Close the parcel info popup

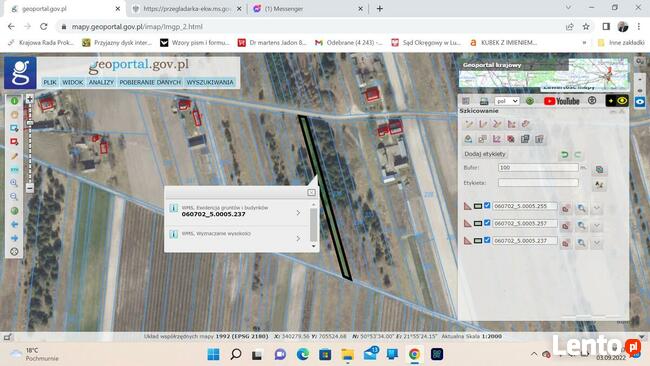tap(311, 192)
